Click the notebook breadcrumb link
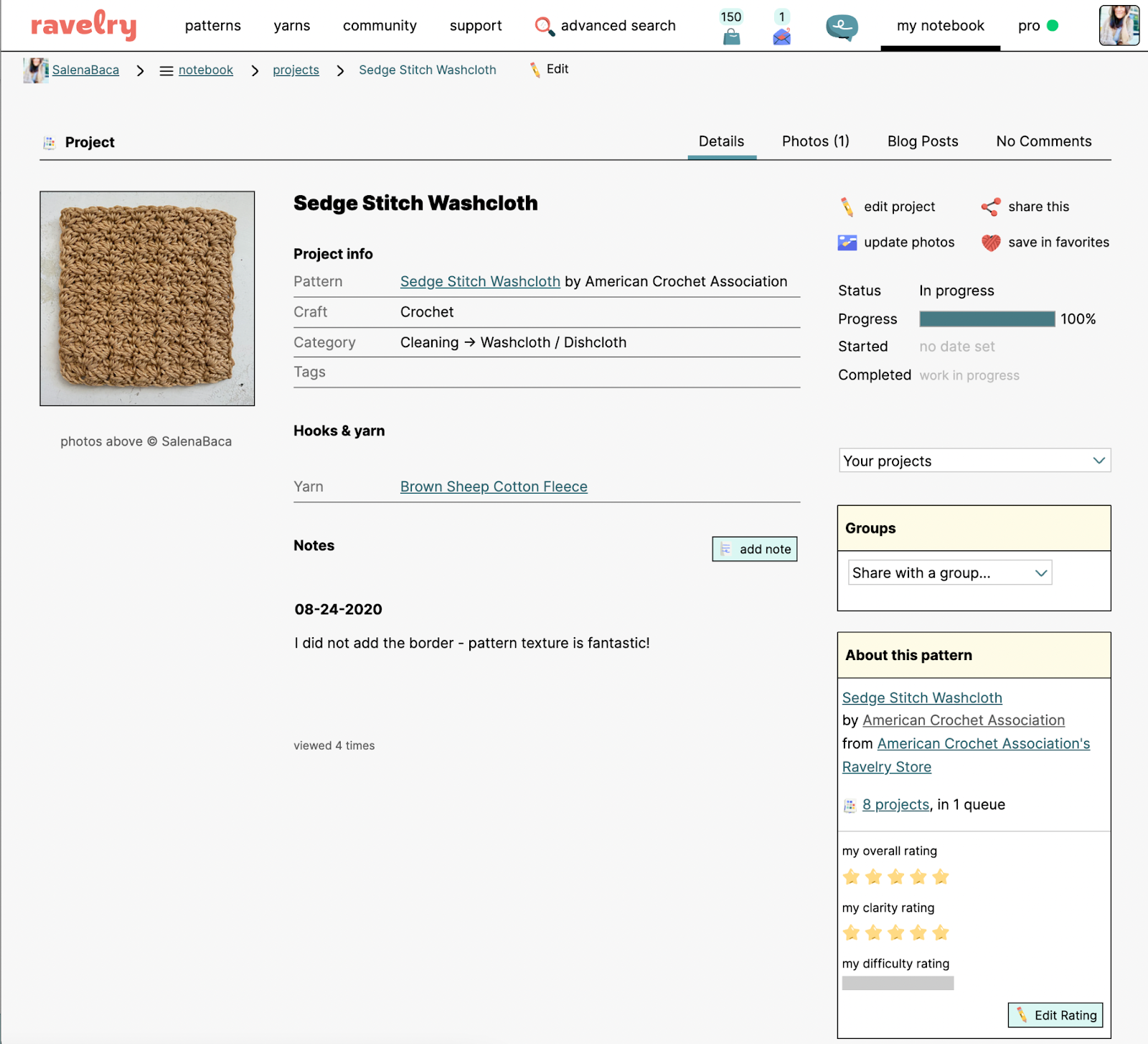The height and width of the screenshot is (1044, 1148). 206,70
